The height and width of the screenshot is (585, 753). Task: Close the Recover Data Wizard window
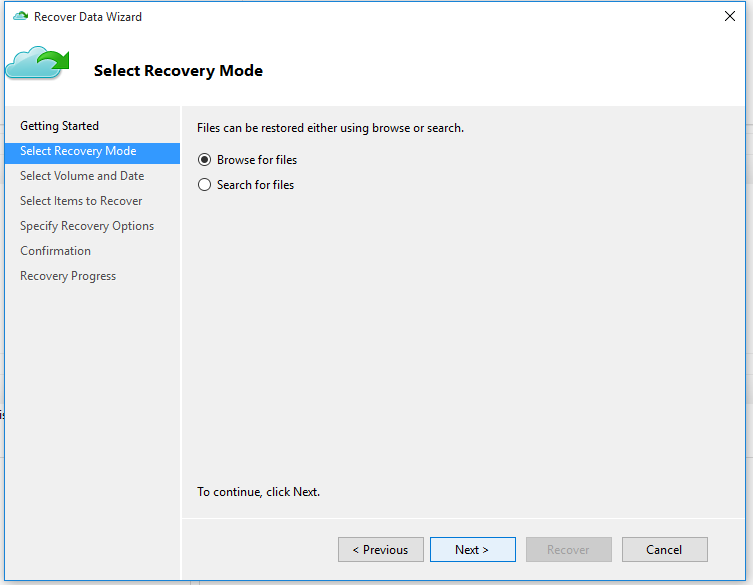(729, 16)
